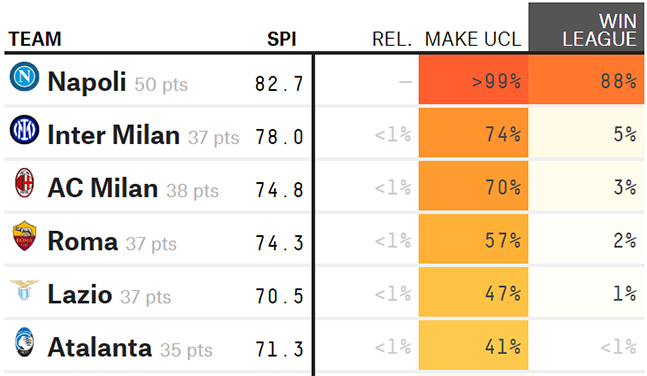The width and height of the screenshot is (647, 376).
Task: Open the Atalanta team name link
Action: 100,347
